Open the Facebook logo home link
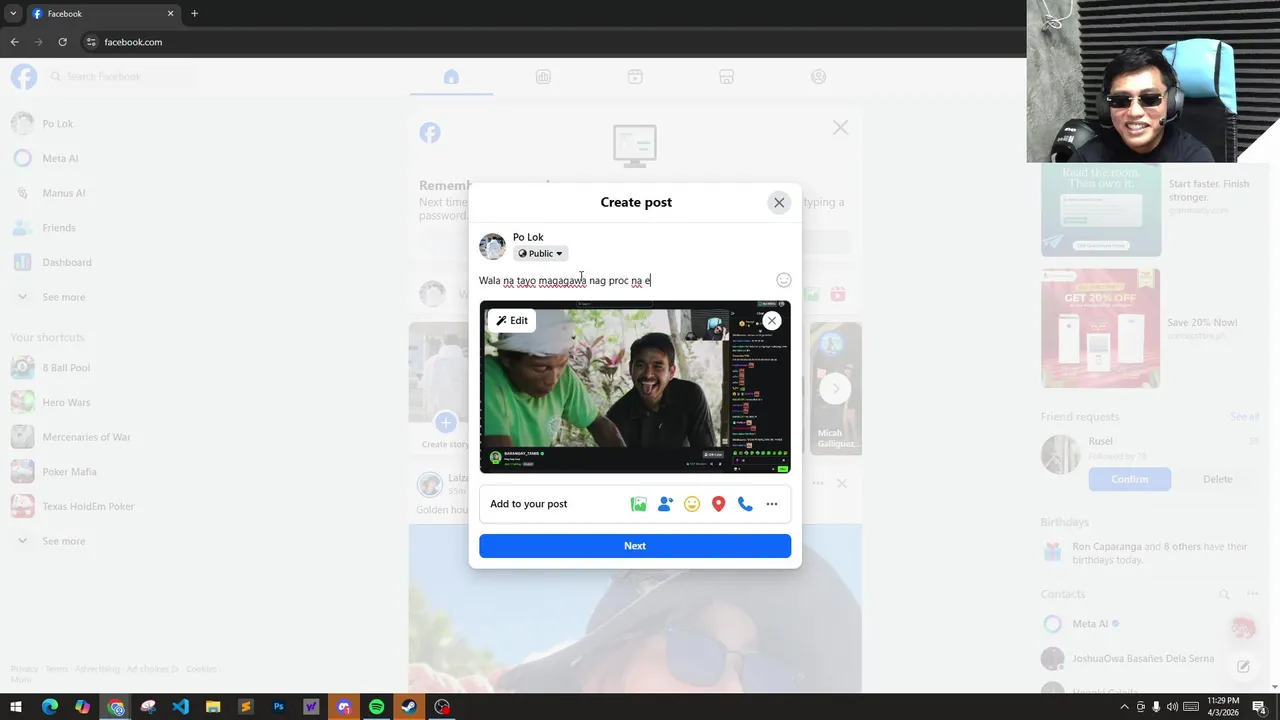The height and width of the screenshot is (720, 1280). 24,76
